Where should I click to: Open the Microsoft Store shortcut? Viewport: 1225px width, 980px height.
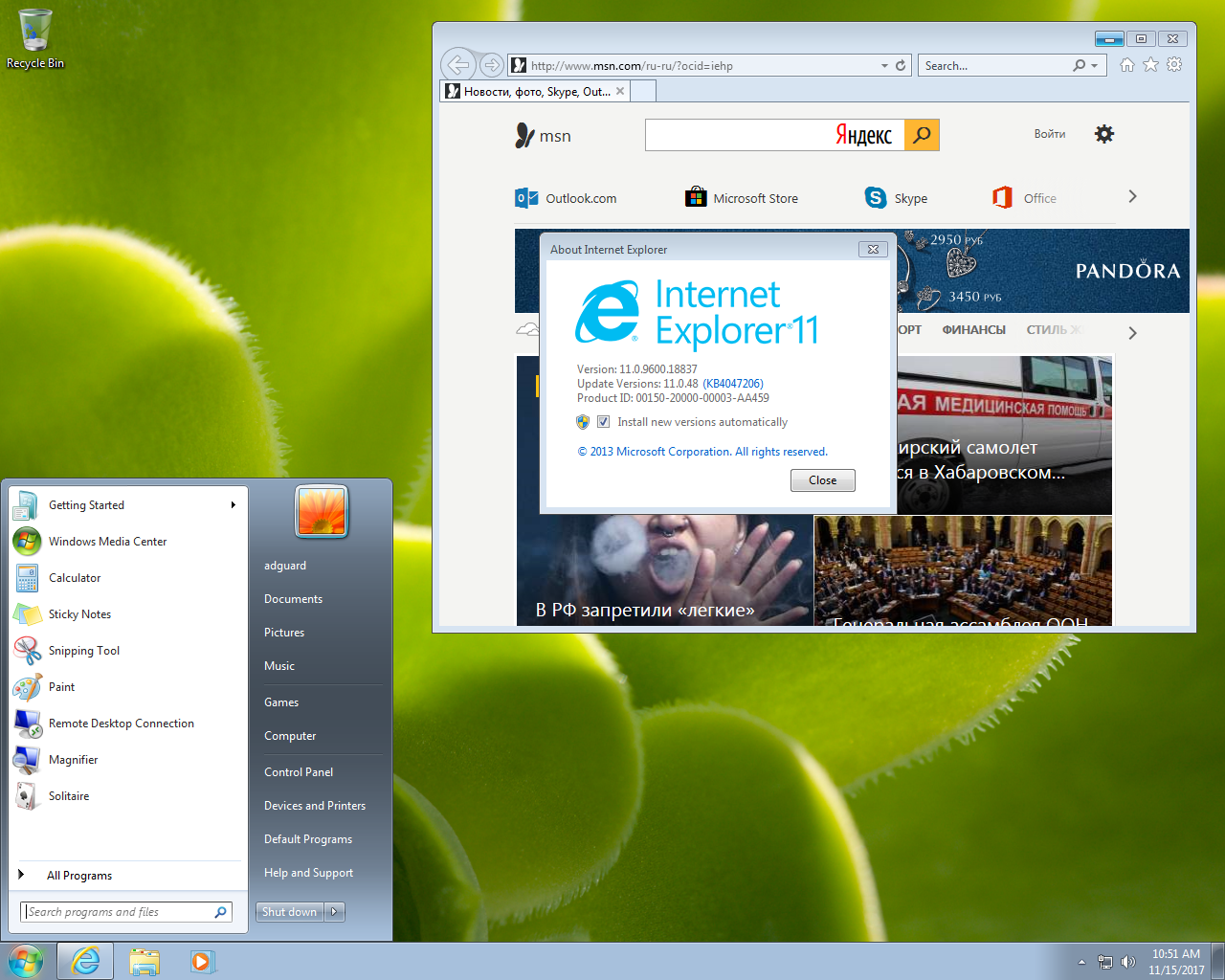742,198
